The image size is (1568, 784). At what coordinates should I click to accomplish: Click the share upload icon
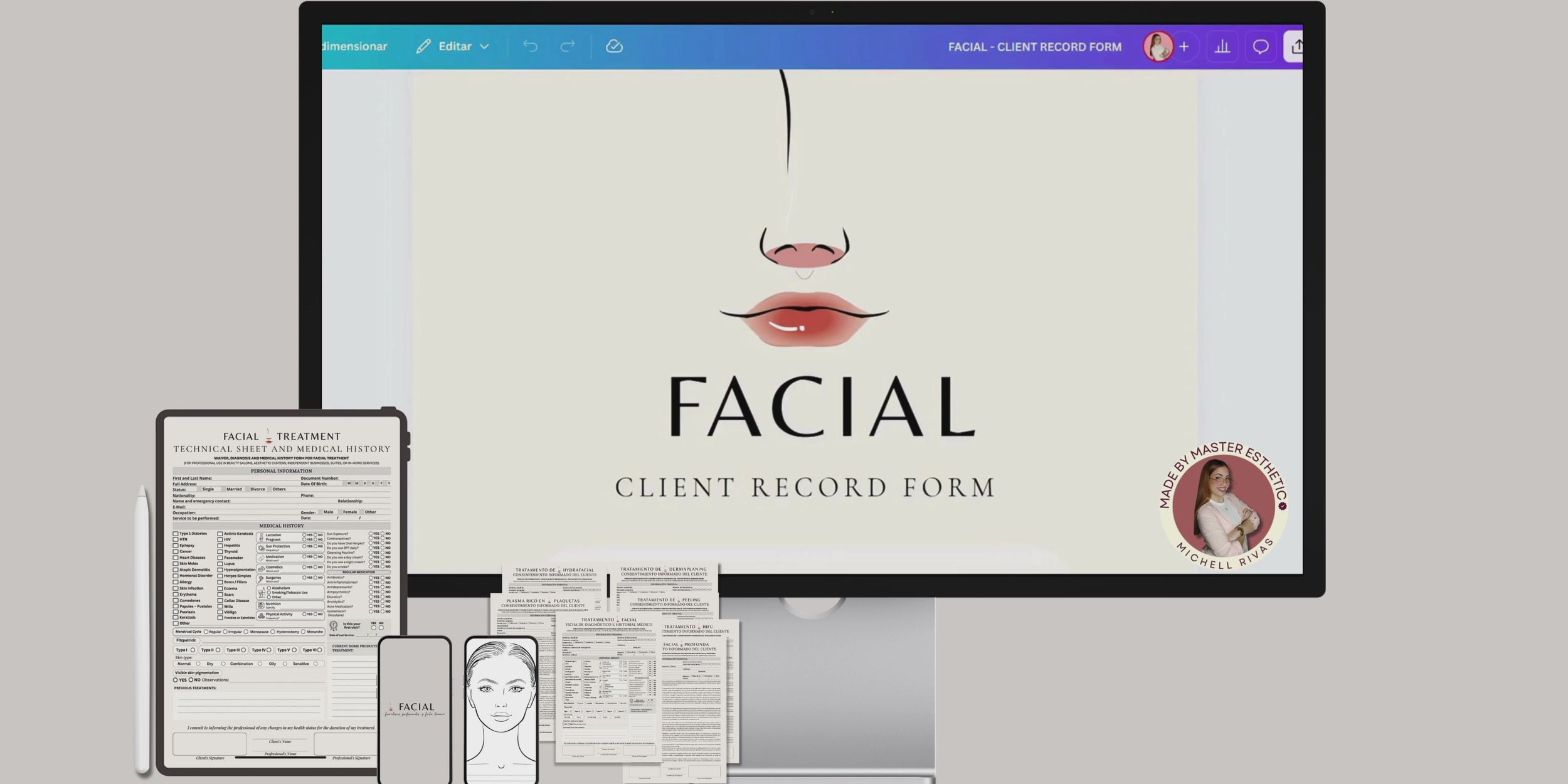(1296, 47)
